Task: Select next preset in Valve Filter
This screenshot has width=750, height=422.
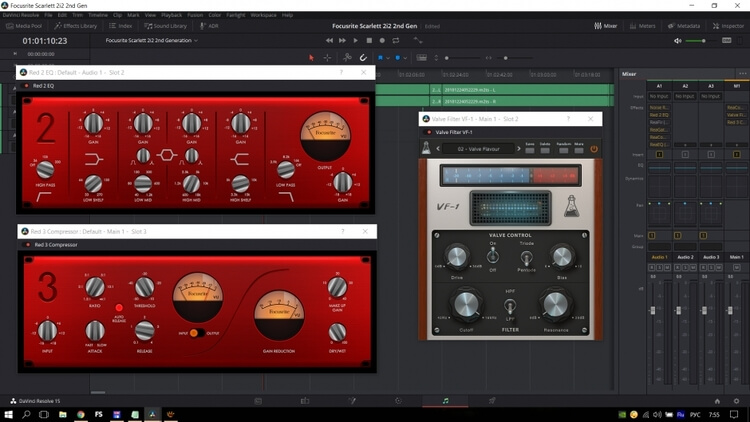Action: click(518, 149)
